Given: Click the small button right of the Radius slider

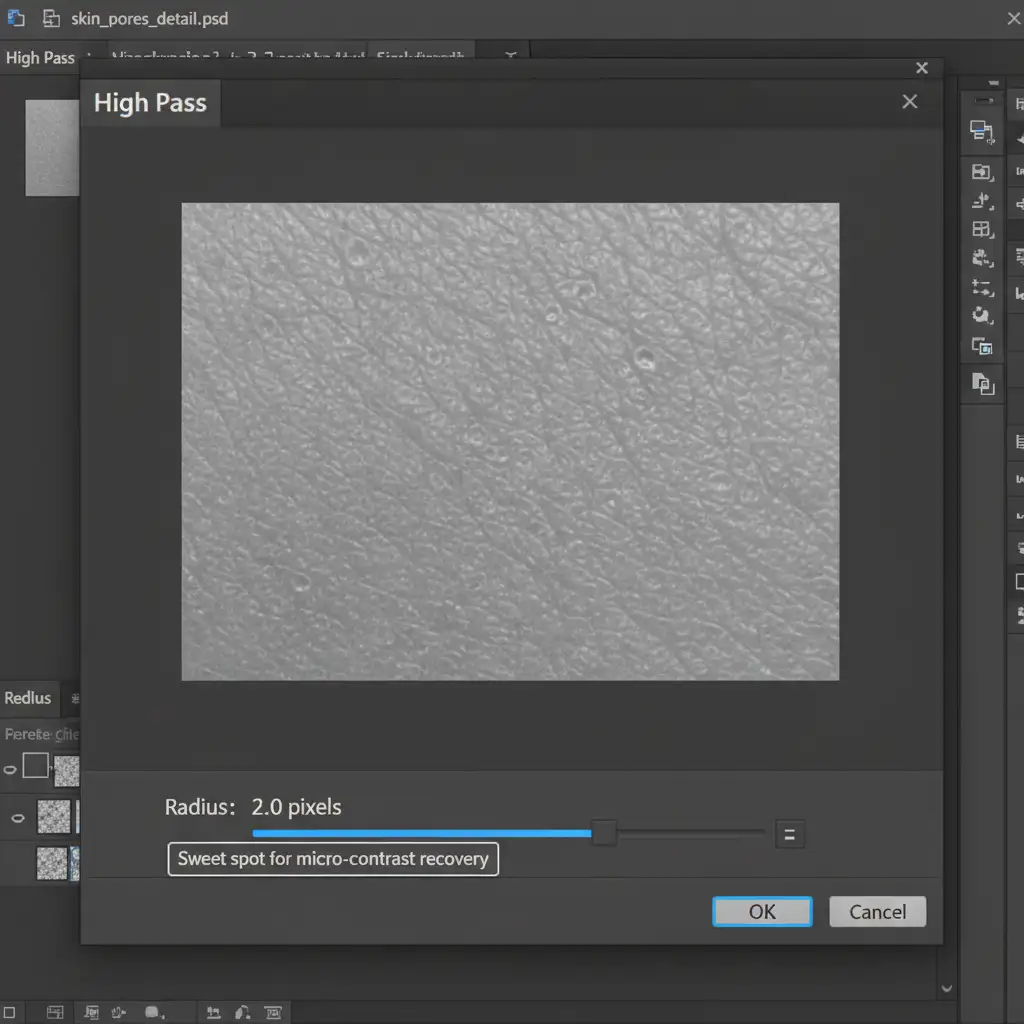Looking at the screenshot, I should [789, 834].
